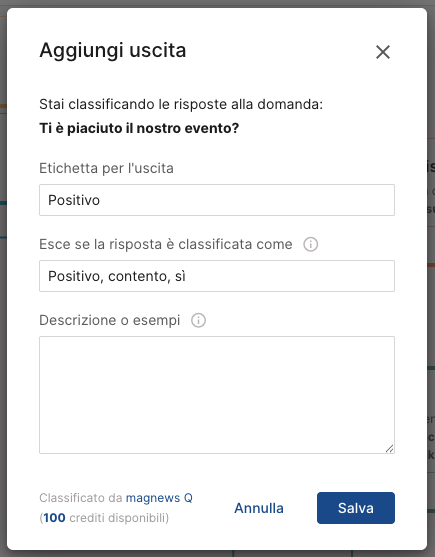This screenshot has height=557, width=435.
Task: Click the Annulla button
Action: (259, 508)
